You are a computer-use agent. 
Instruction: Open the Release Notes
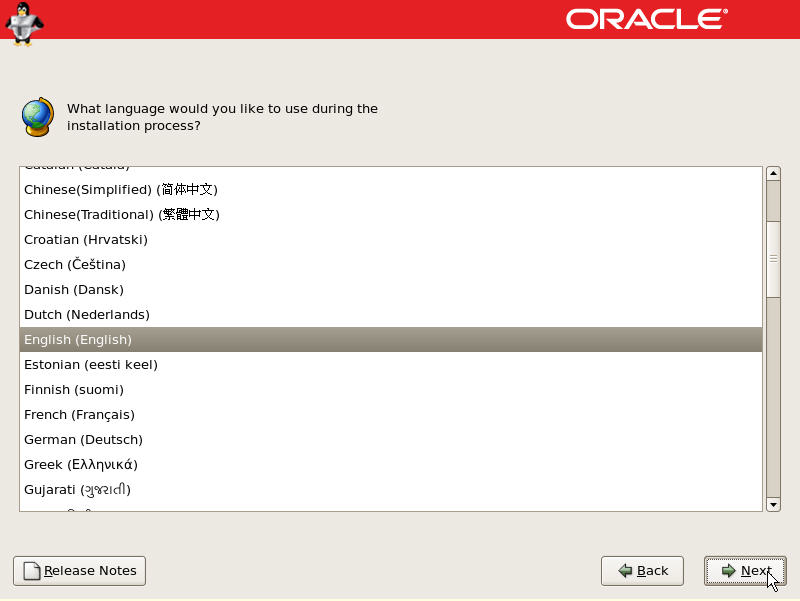click(x=79, y=570)
